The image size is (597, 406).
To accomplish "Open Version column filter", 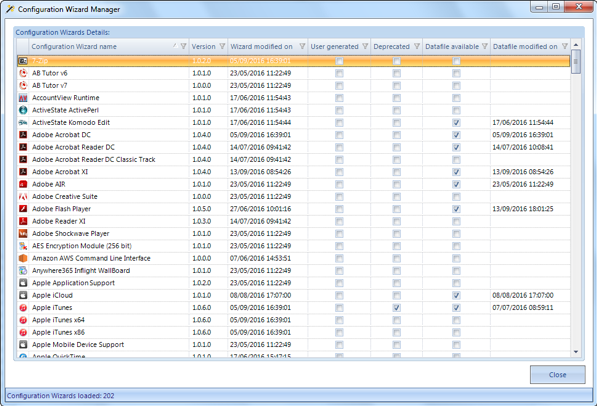I will pos(222,46).
